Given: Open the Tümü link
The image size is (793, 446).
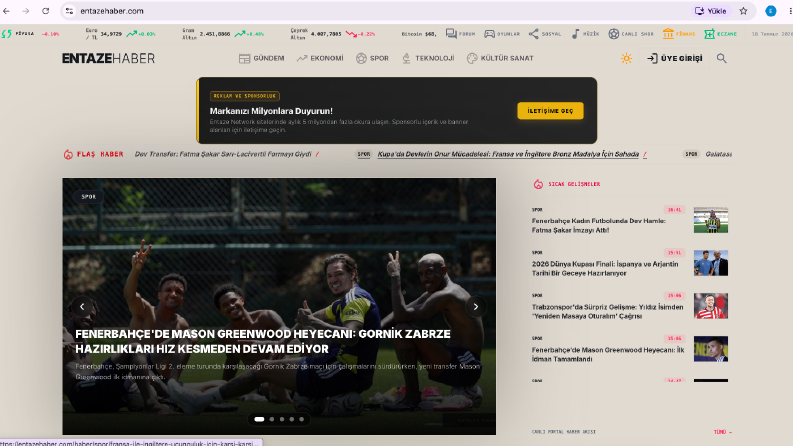Looking at the screenshot, I should pos(723,432).
